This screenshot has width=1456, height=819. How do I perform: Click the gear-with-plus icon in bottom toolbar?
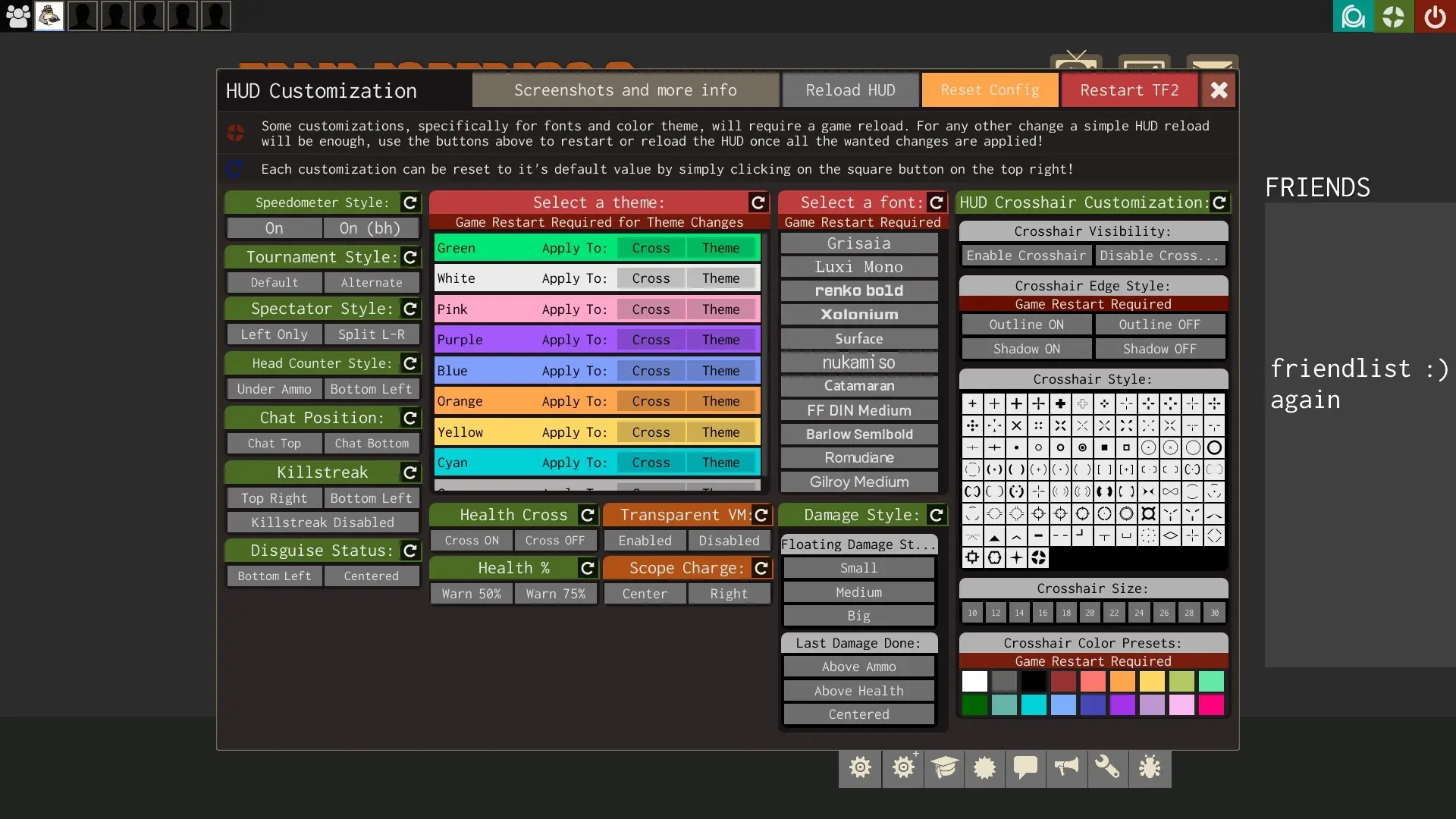902,767
